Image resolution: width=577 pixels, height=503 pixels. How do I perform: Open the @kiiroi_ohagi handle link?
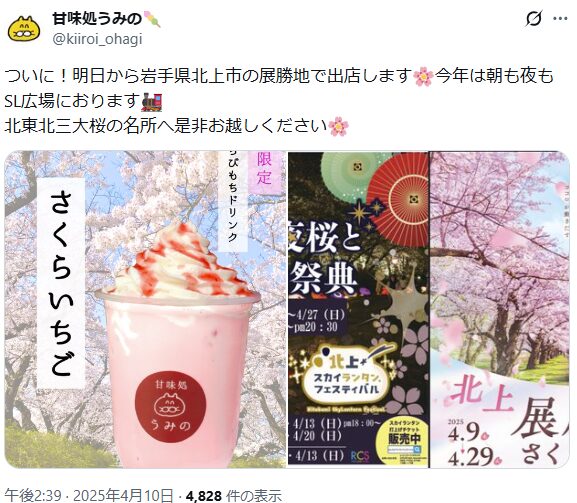coord(97,39)
